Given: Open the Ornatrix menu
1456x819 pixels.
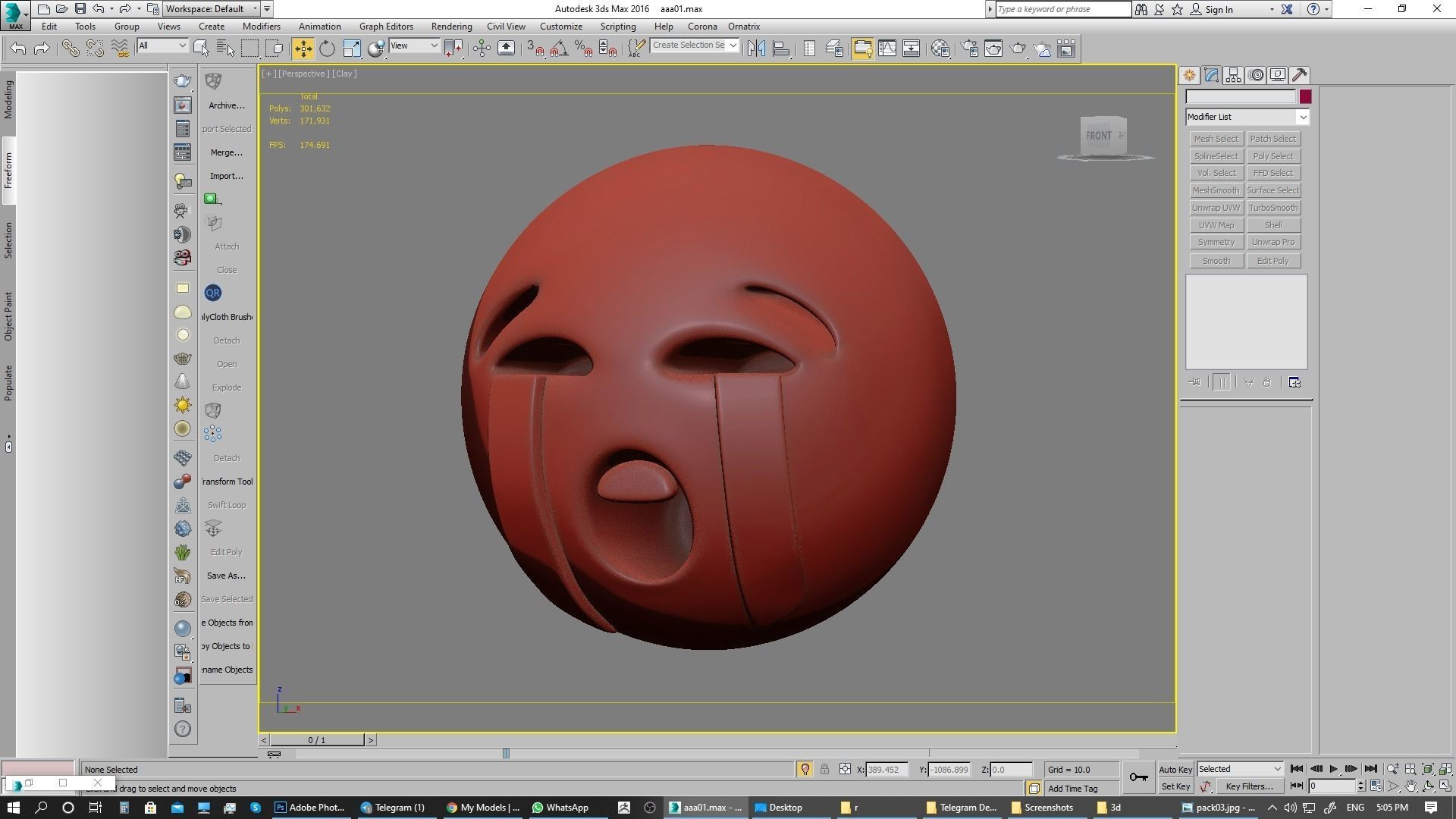Looking at the screenshot, I should (x=743, y=27).
